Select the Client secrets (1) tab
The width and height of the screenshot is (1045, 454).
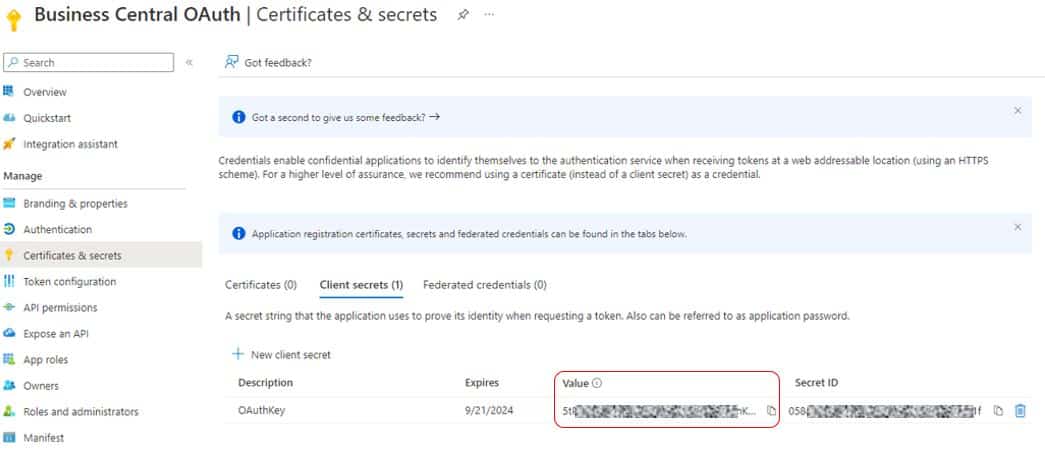[x=361, y=285]
